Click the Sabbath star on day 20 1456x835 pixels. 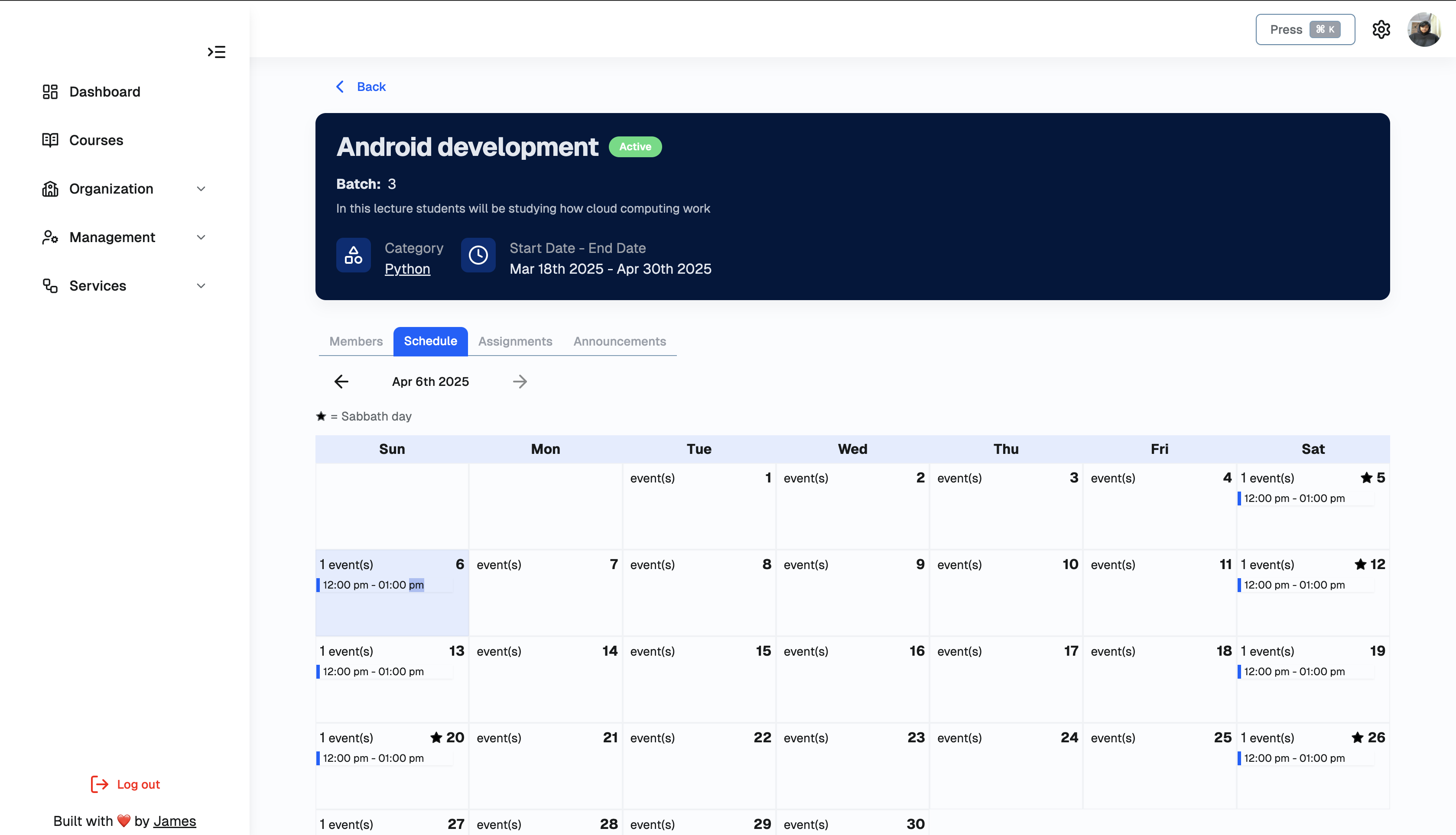point(436,738)
